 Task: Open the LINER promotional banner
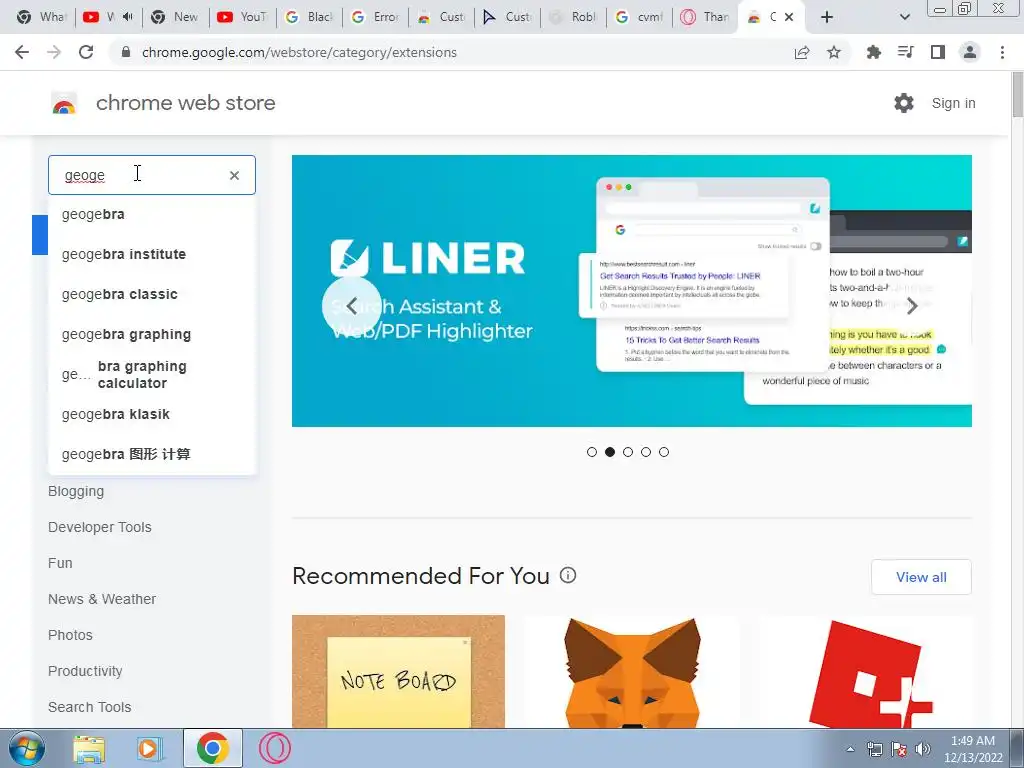point(632,291)
